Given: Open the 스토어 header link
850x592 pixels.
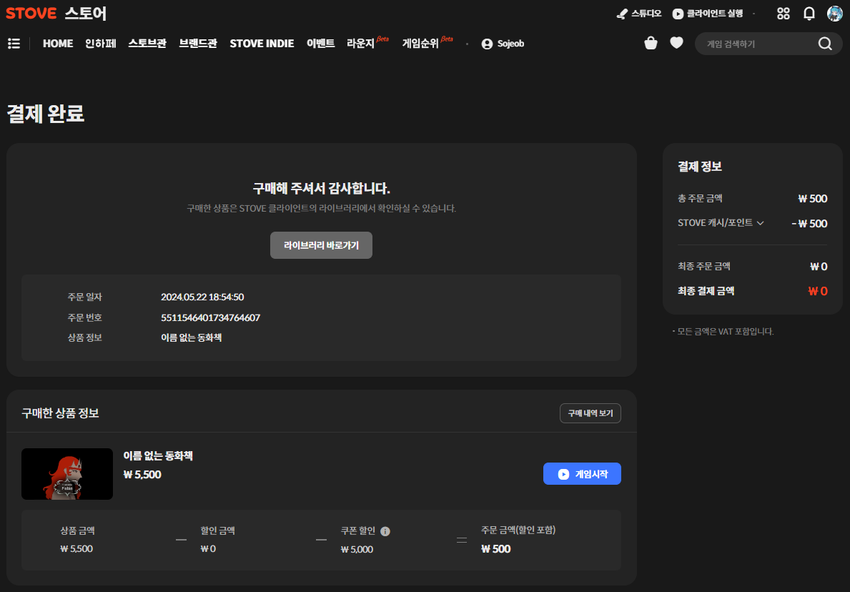Looking at the screenshot, I should click(x=86, y=13).
